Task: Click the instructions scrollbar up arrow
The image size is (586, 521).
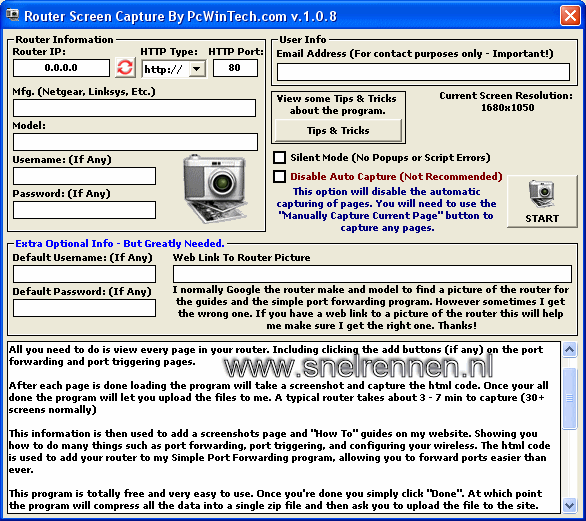Action: [x=570, y=349]
